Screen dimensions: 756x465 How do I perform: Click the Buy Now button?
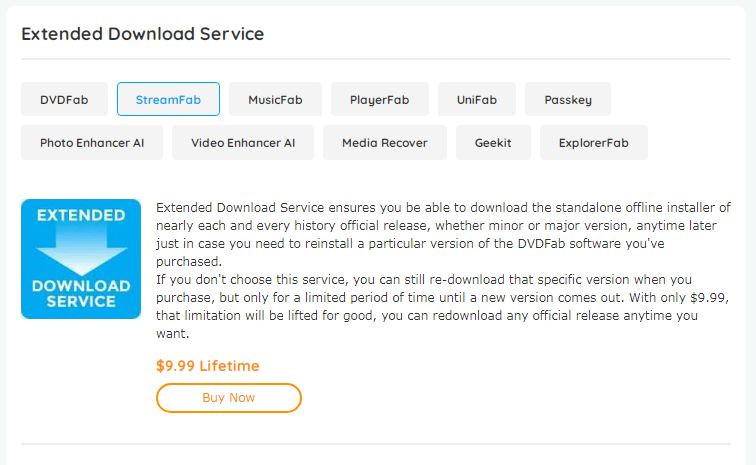pos(228,397)
